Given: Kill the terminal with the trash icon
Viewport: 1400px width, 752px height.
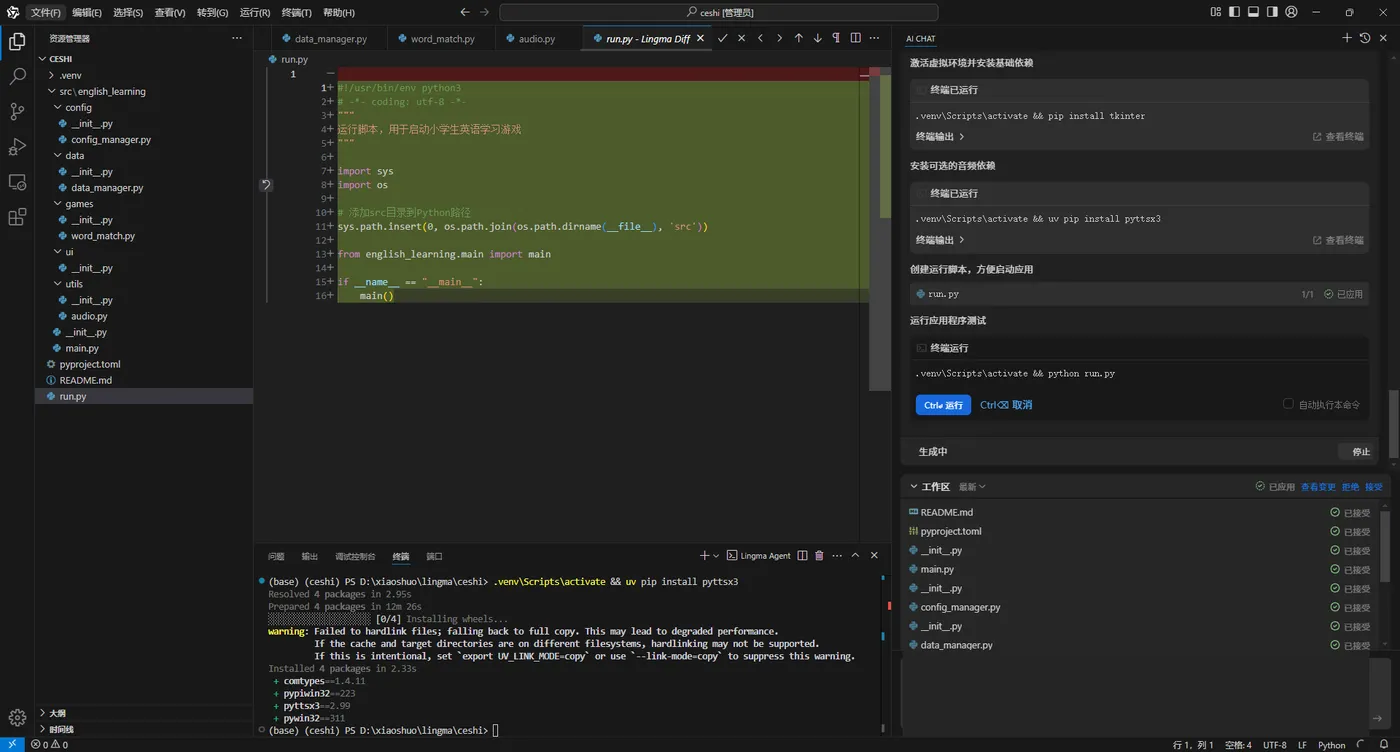Looking at the screenshot, I should [819, 556].
